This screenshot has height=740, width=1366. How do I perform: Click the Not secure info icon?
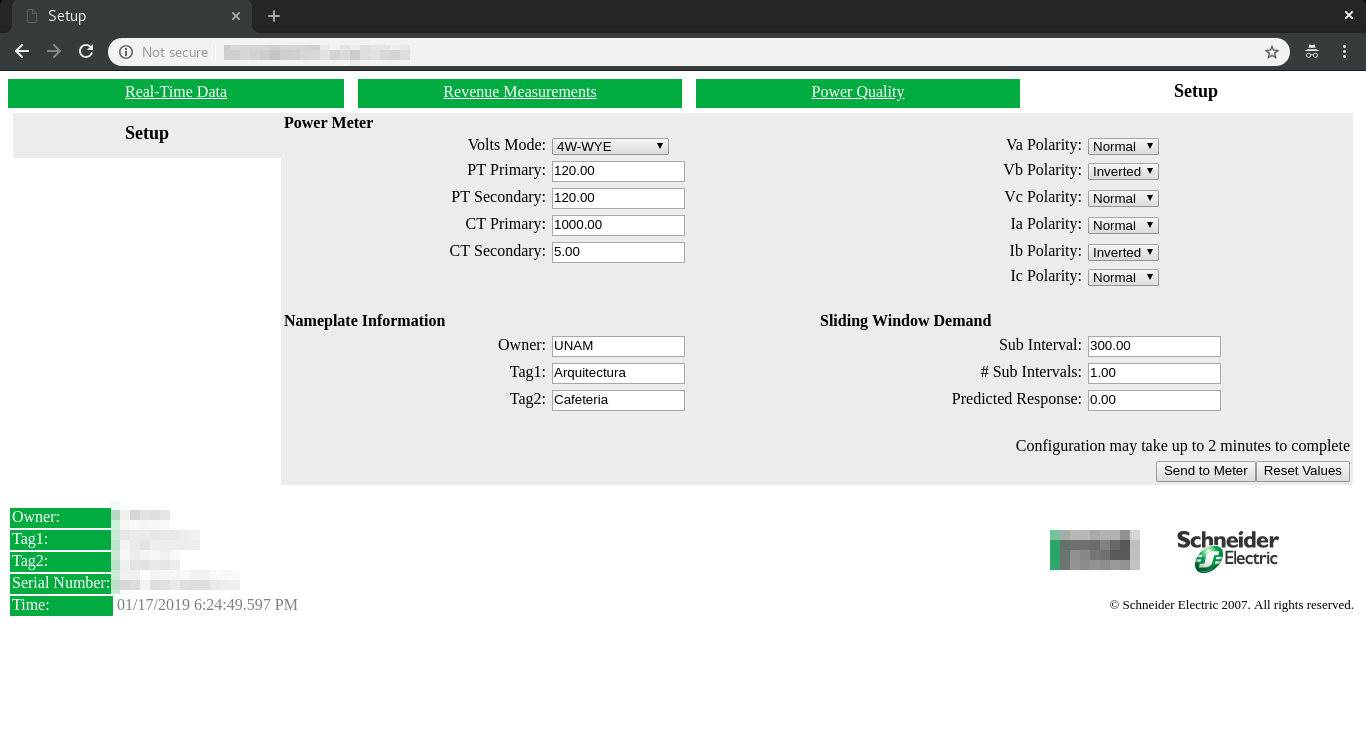[126, 52]
